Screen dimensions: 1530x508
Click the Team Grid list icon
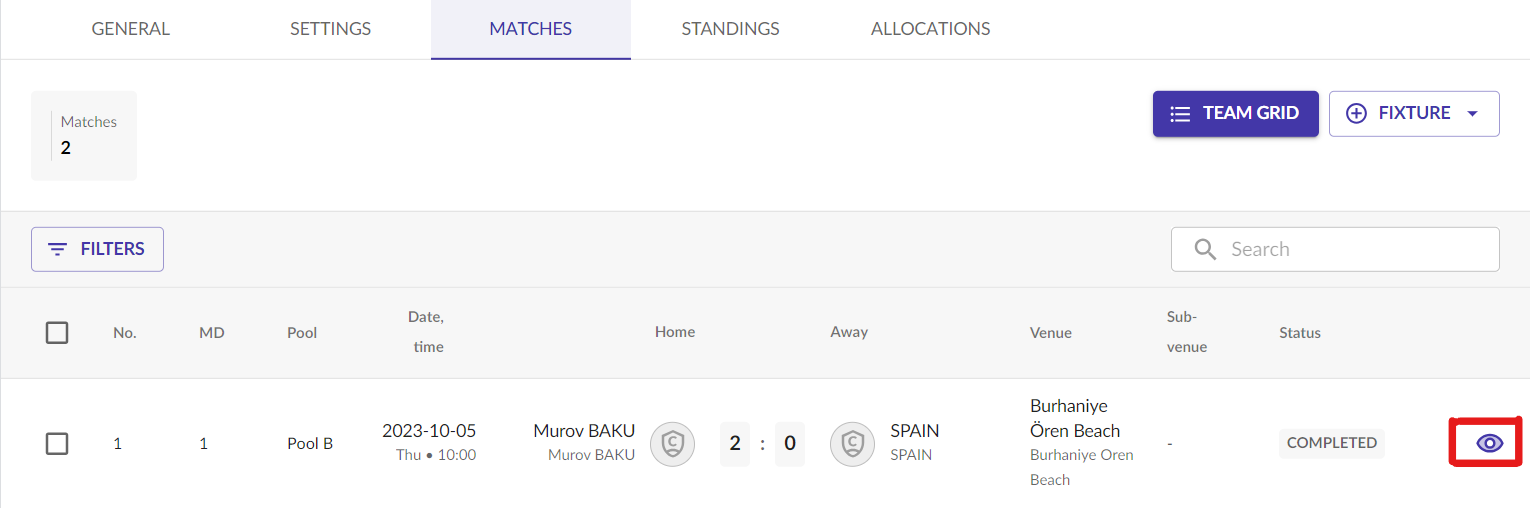tap(1180, 114)
